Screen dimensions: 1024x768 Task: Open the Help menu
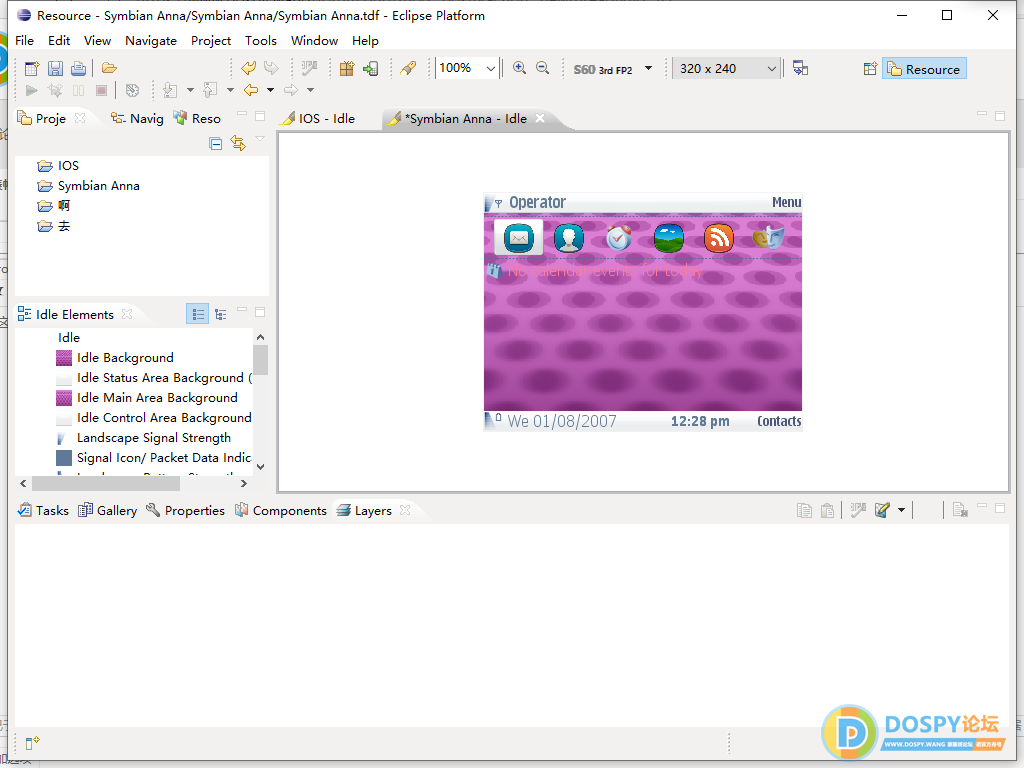click(x=365, y=40)
